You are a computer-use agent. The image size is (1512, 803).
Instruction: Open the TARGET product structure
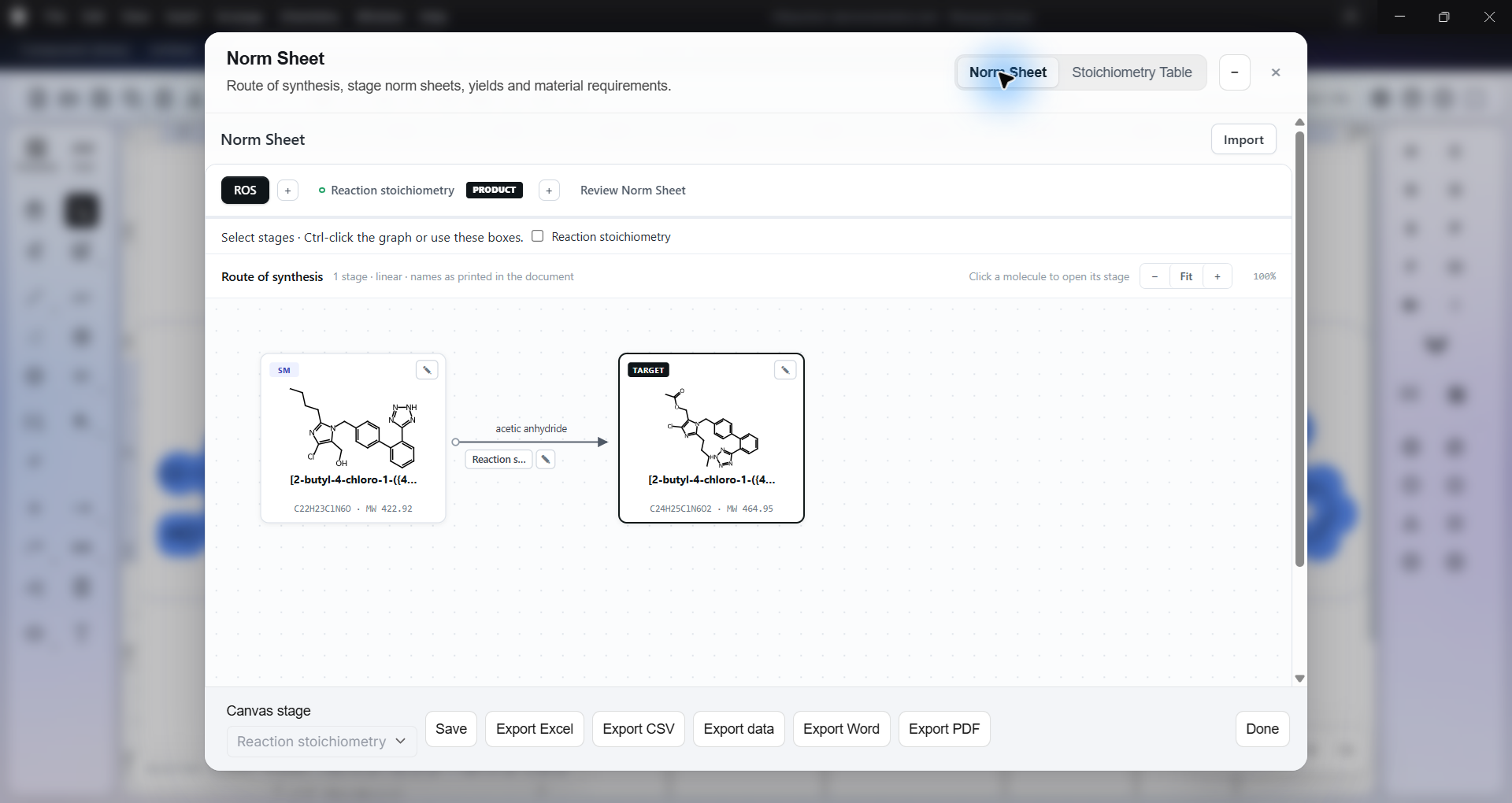point(712,426)
